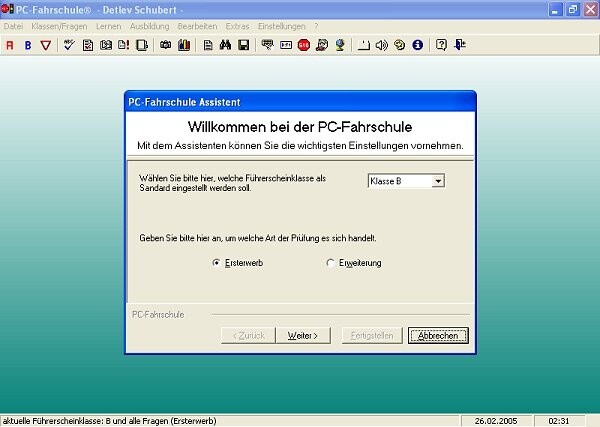600x427 pixels.
Task: Open the Klassen/Fragen menu
Action: coord(59,26)
